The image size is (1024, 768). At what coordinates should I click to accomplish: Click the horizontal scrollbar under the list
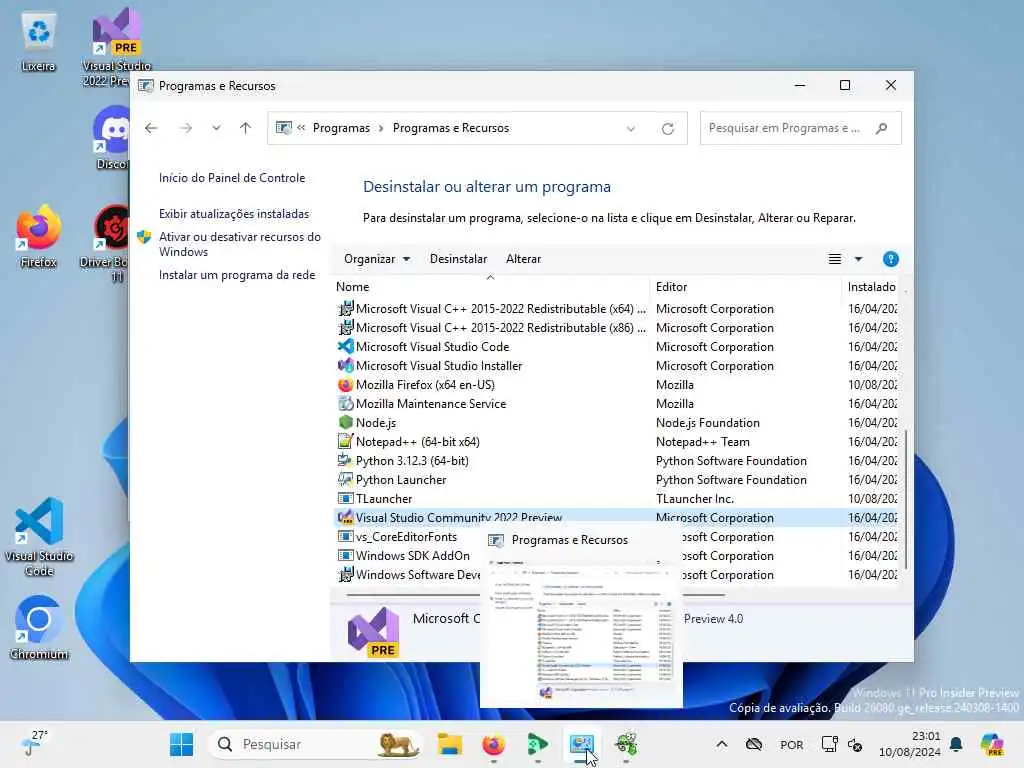coord(536,595)
